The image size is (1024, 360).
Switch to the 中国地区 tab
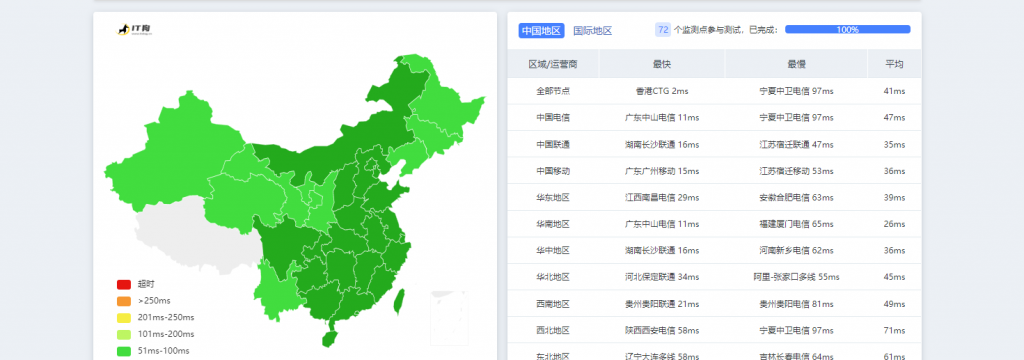point(541,31)
